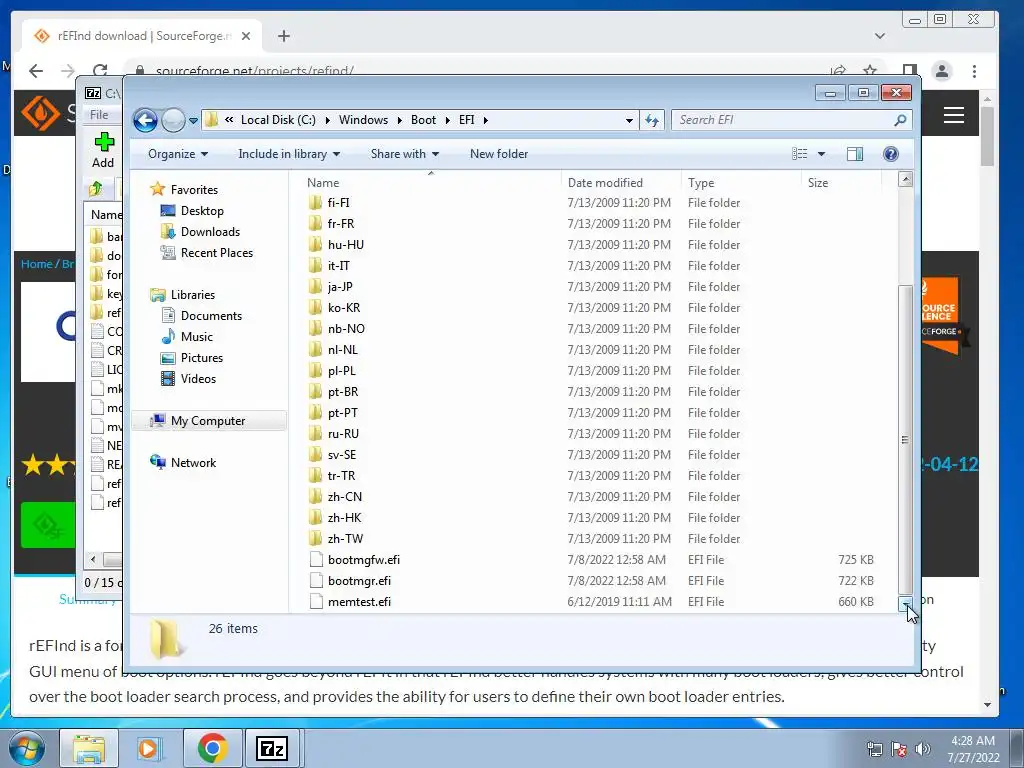Toggle the preview pane icon

click(854, 153)
